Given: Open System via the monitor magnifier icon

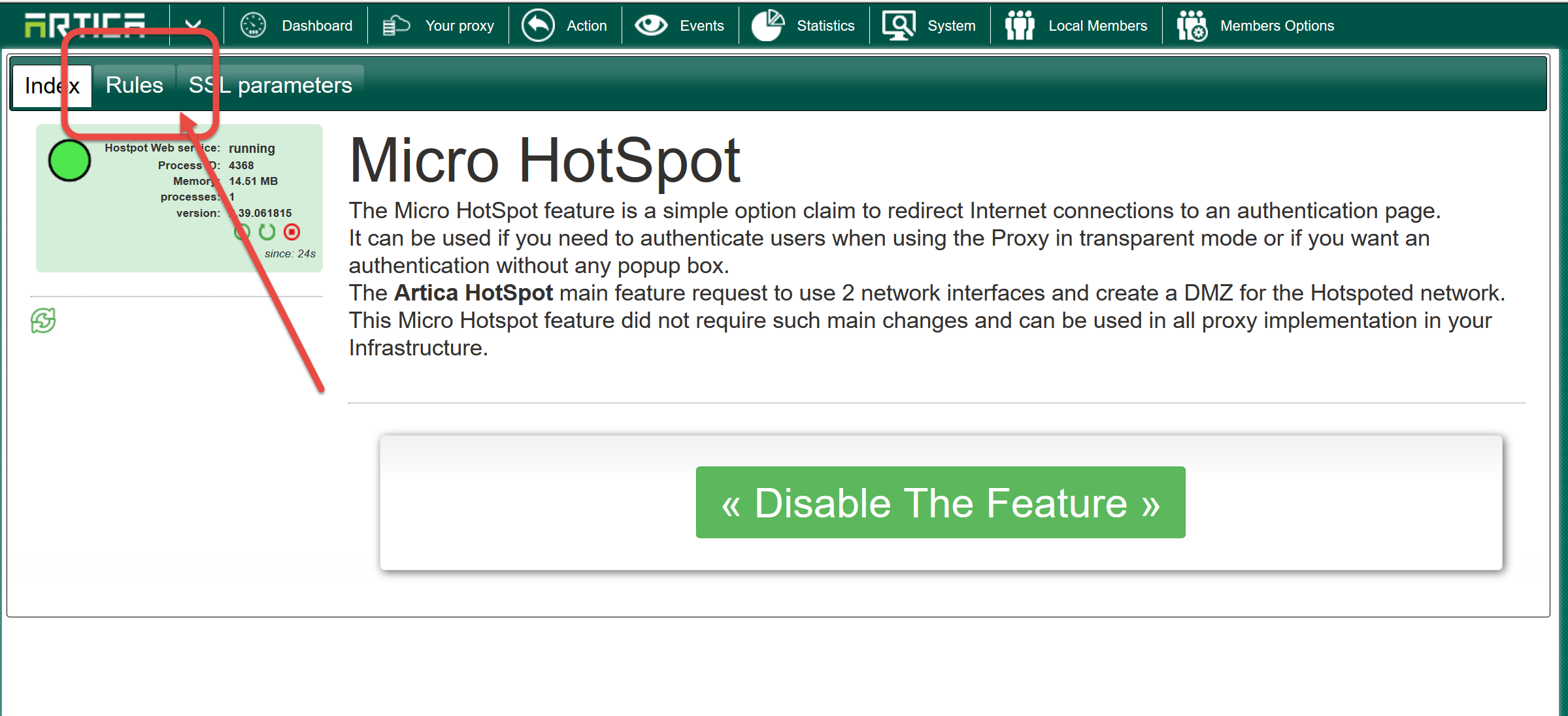Looking at the screenshot, I should (899, 25).
